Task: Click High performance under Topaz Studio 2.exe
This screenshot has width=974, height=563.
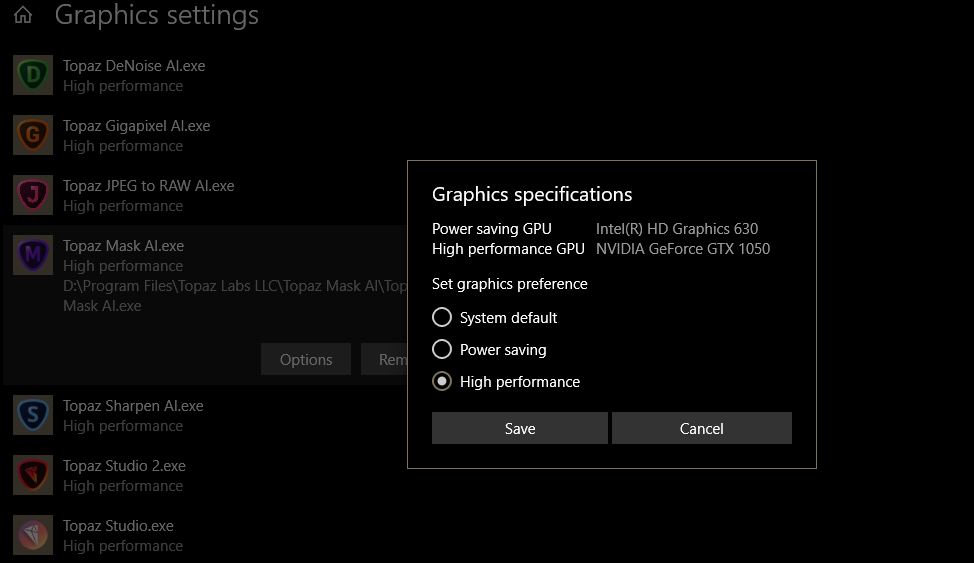Action: pos(123,485)
